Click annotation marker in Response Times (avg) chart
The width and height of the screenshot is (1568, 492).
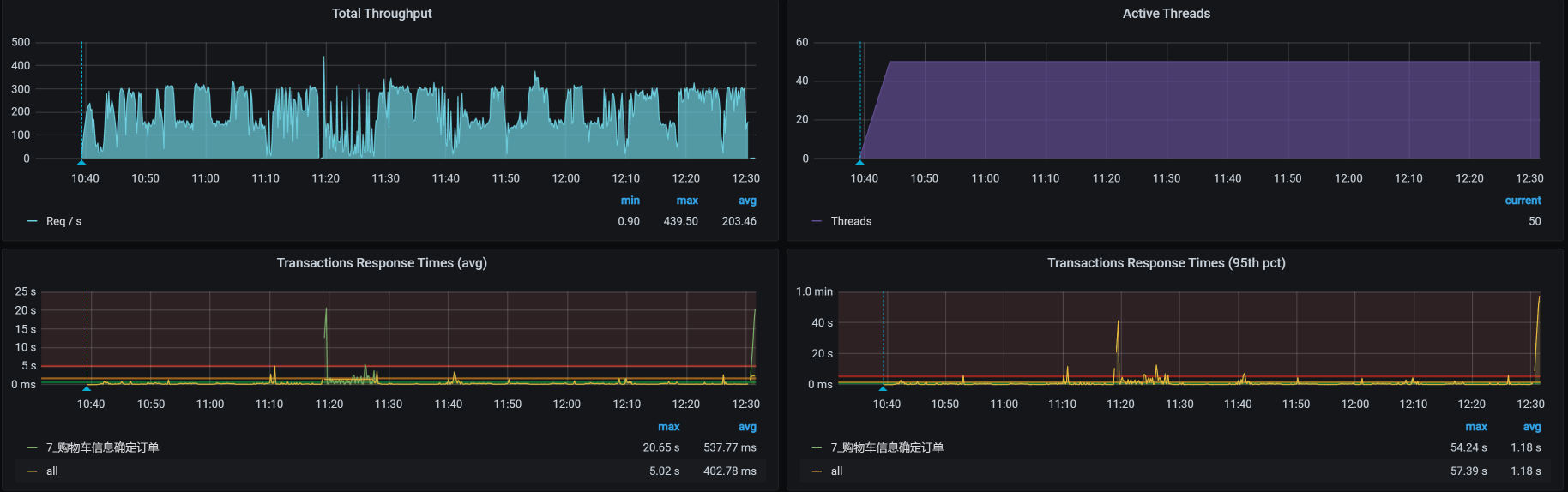coord(87,387)
